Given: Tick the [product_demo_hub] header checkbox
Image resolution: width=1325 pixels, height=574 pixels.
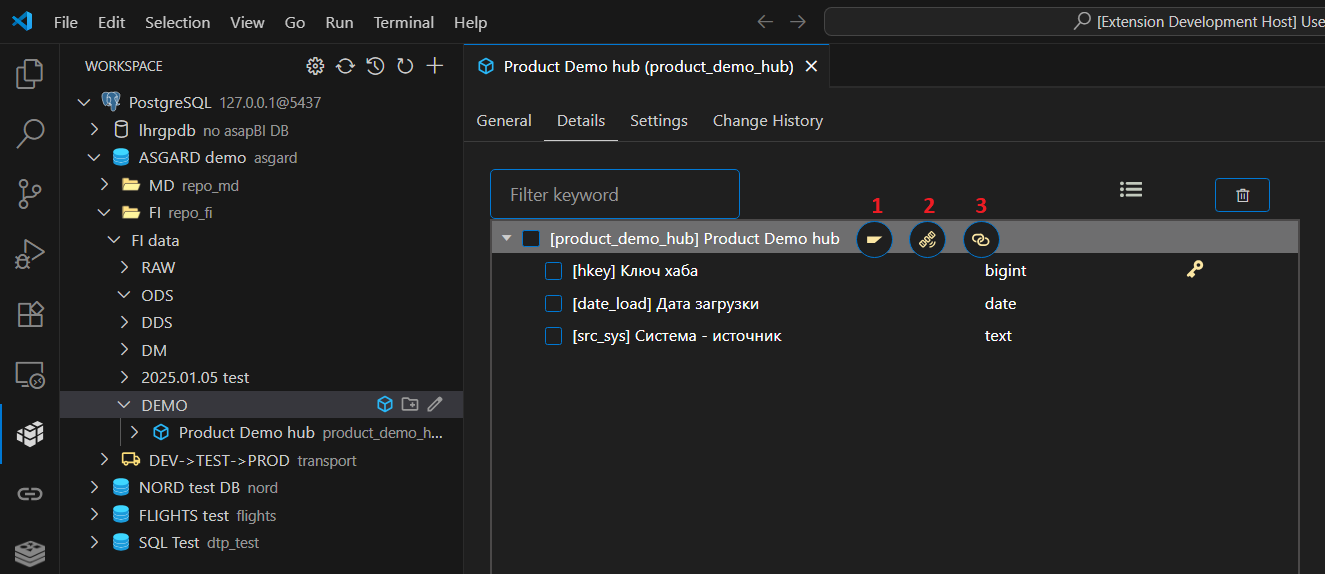Looking at the screenshot, I should pos(531,239).
